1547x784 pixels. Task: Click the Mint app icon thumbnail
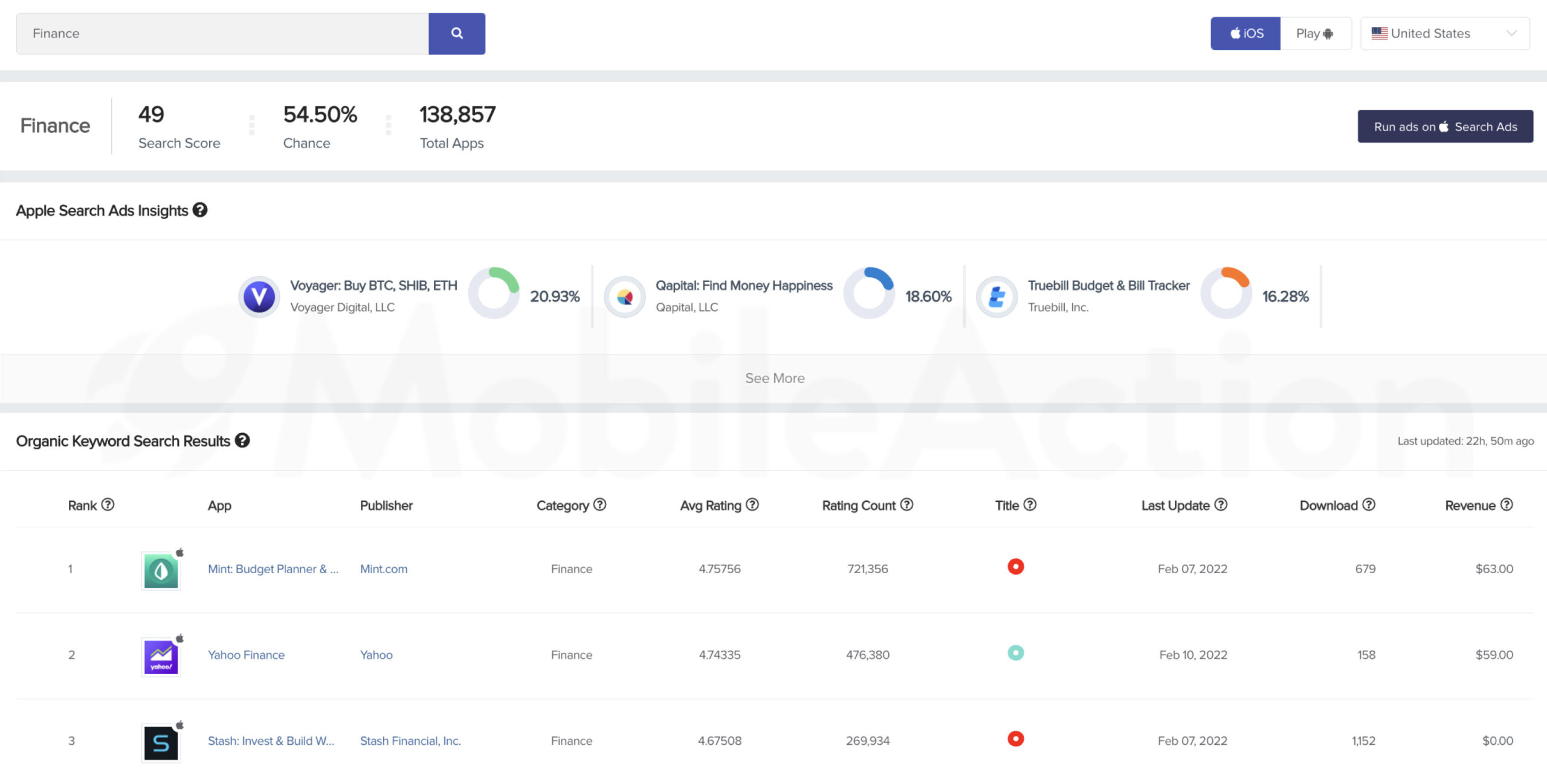(x=161, y=570)
